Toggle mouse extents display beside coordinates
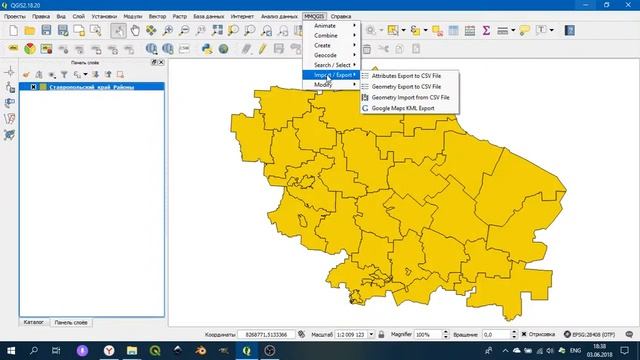The image size is (640, 360). [301, 334]
